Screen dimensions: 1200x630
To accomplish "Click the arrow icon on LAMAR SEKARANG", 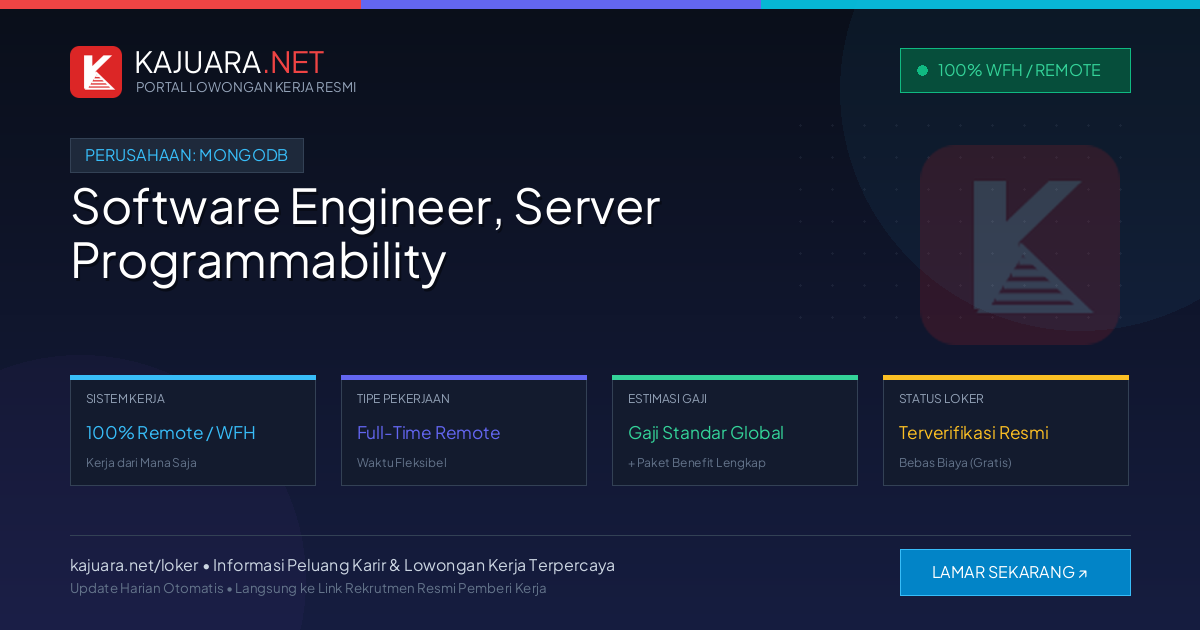I will pyautogui.click(x=1082, y=574).
